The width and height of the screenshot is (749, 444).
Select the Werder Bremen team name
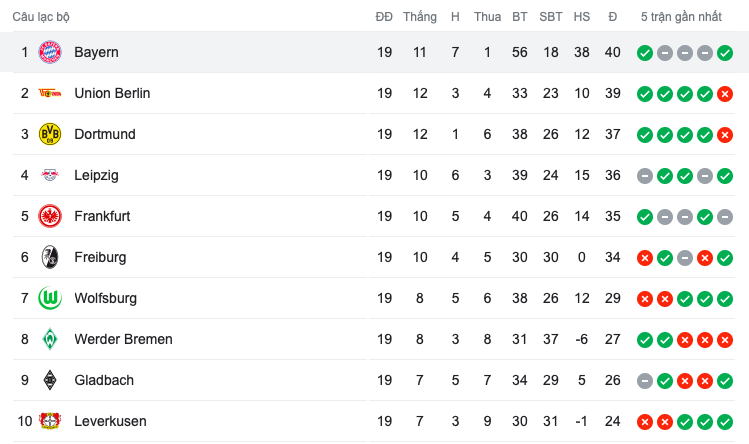[123, 339]
